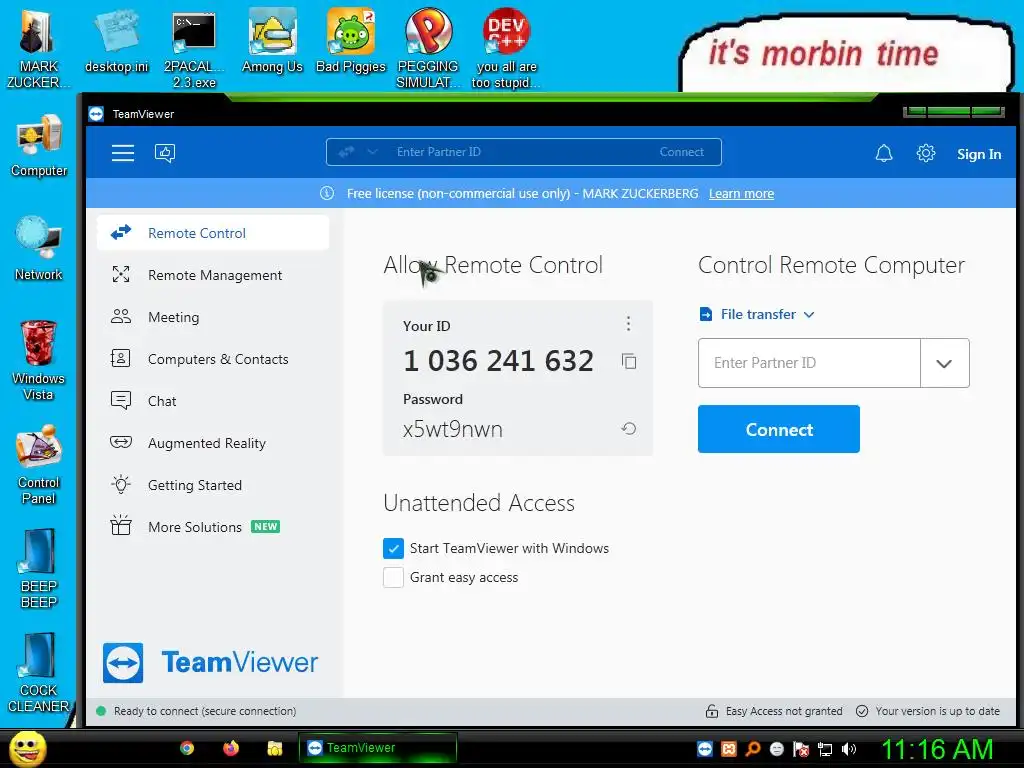Follow the Learn more link
Screen dimensions: 1024x768
(741, 193)
